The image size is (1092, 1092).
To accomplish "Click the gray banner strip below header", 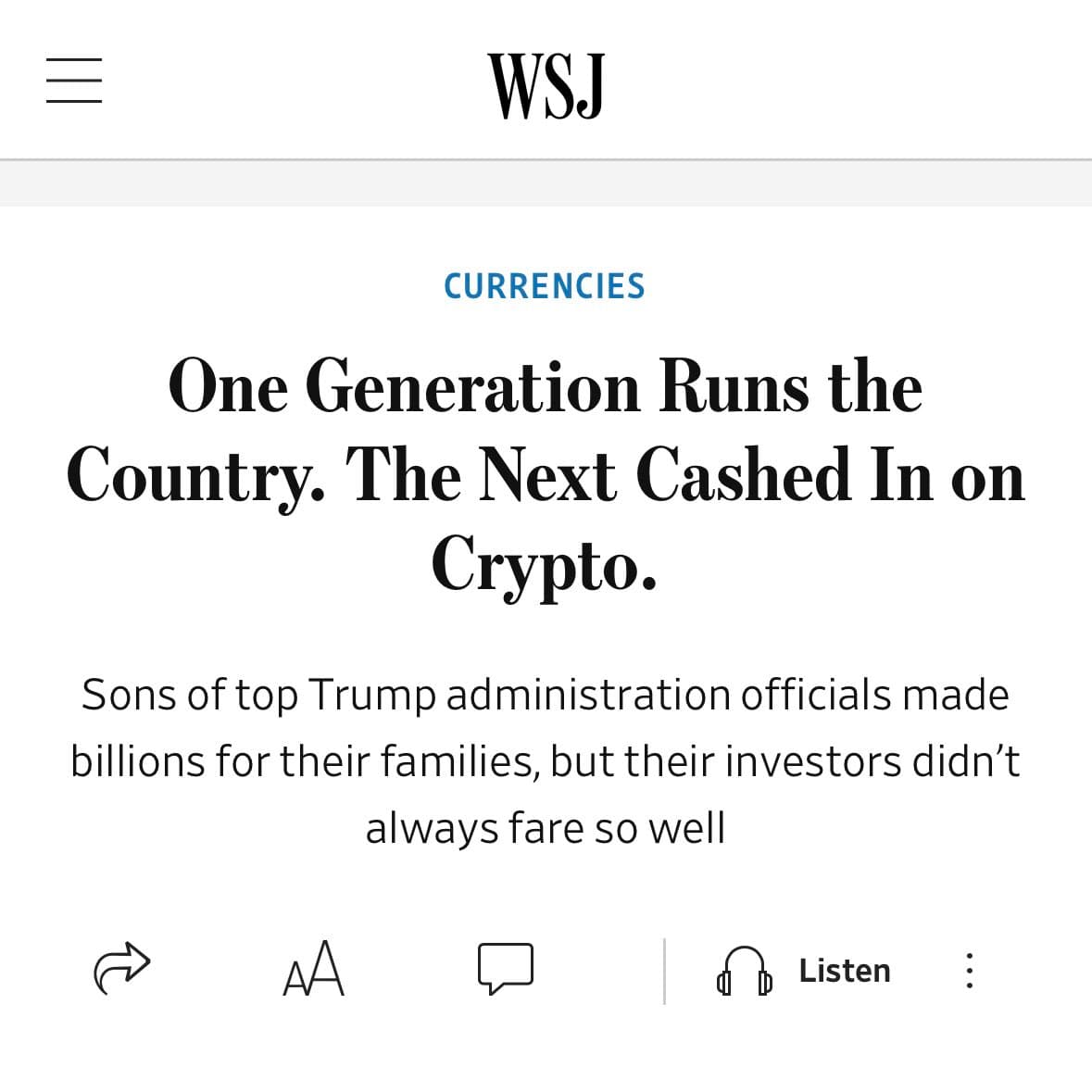I will coord(545,183).
